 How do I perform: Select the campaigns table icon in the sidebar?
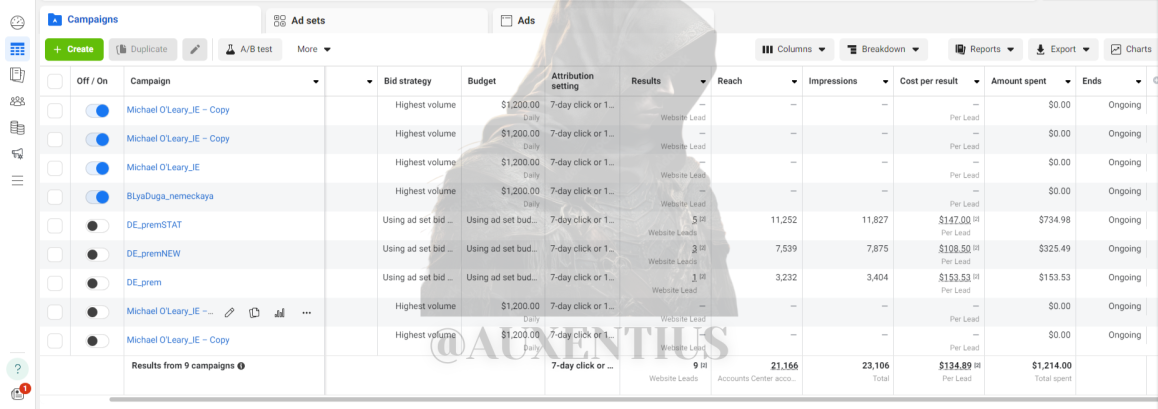(17, 49)
